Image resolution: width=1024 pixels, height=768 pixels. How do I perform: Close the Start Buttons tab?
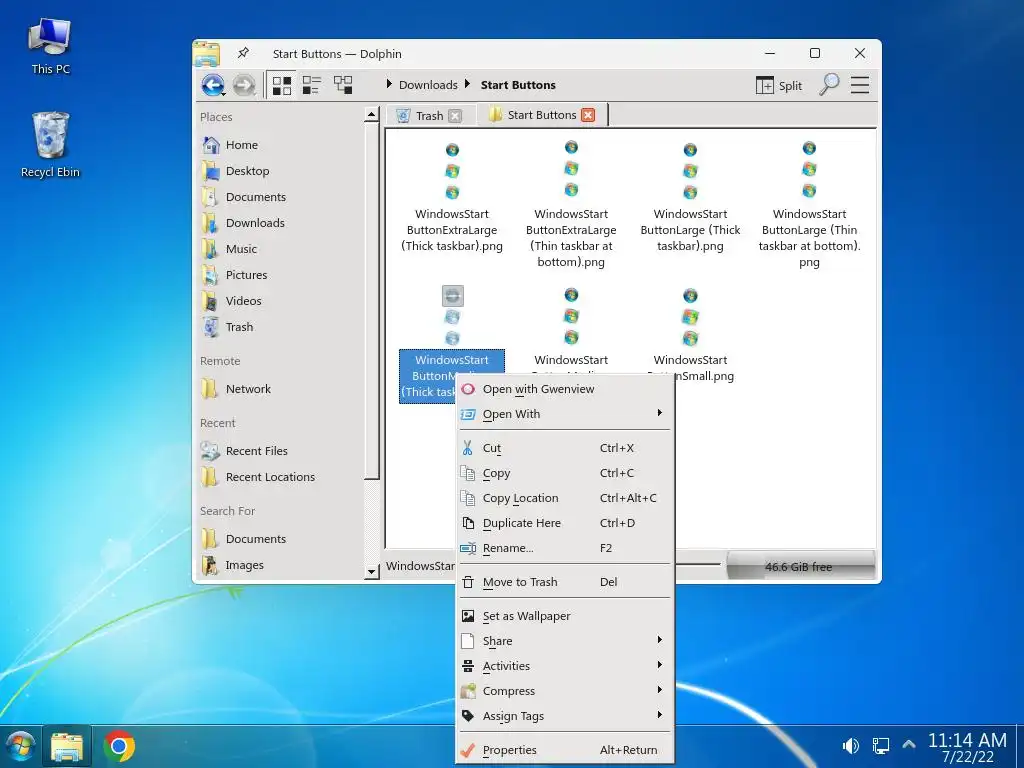pyautogui.click(x=588, y=115)
